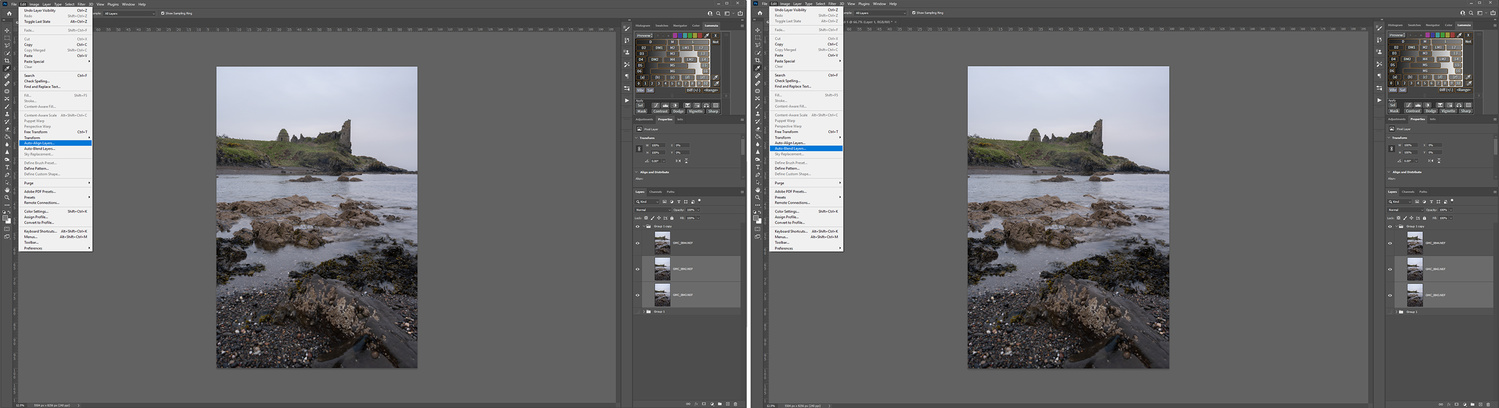Viewport: 1499px width, 408px height.
Task: Click foreground color swatch in right window toolbar
Action: [756, 216]
